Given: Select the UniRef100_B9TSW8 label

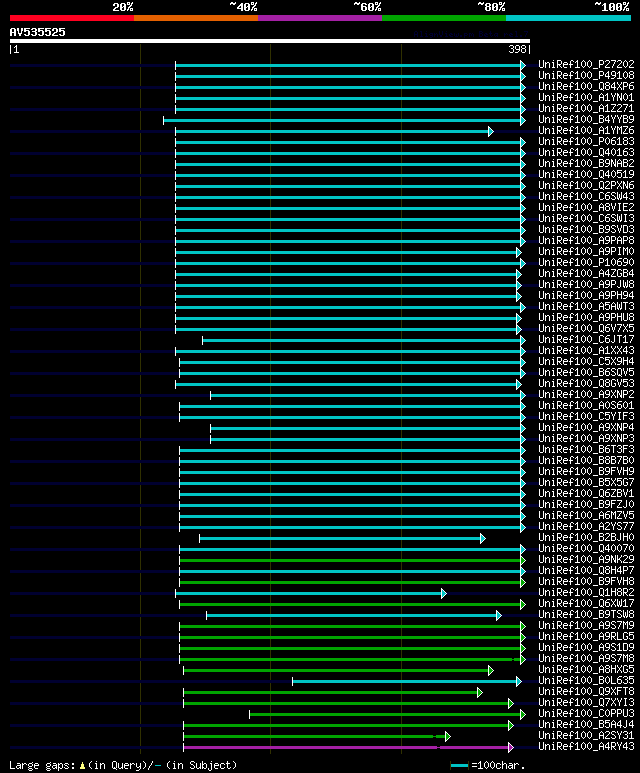Looking at the screenshot, I should [x=586, y=615].
